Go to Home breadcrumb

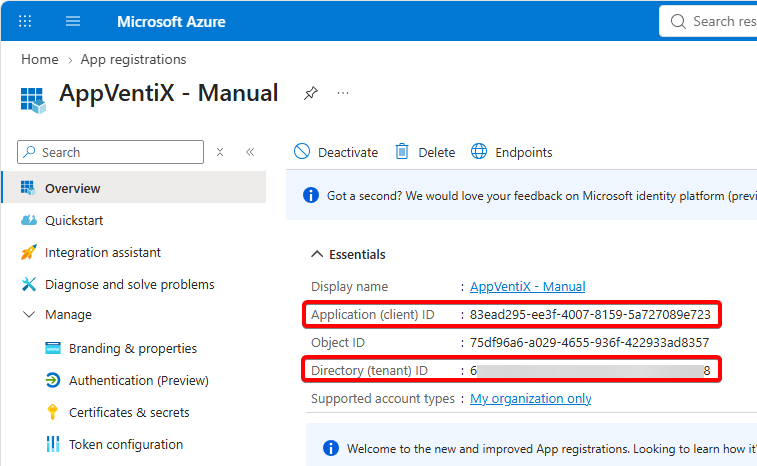[40, 59]
